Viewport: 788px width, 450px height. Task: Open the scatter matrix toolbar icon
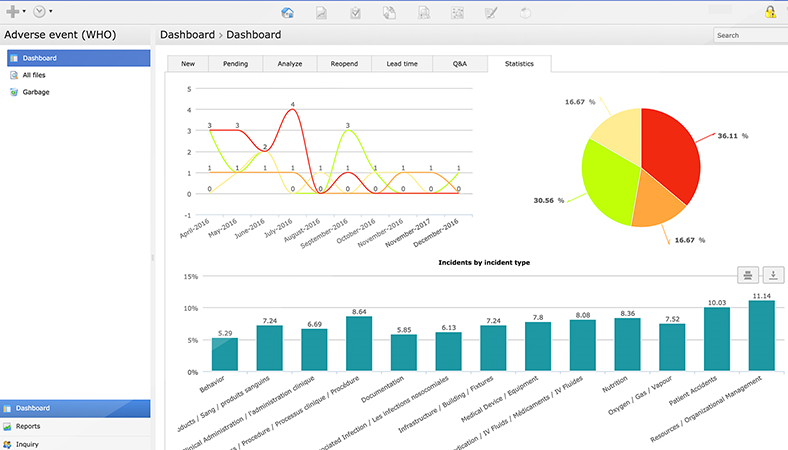pyautogui.click(x=457, y=13)
